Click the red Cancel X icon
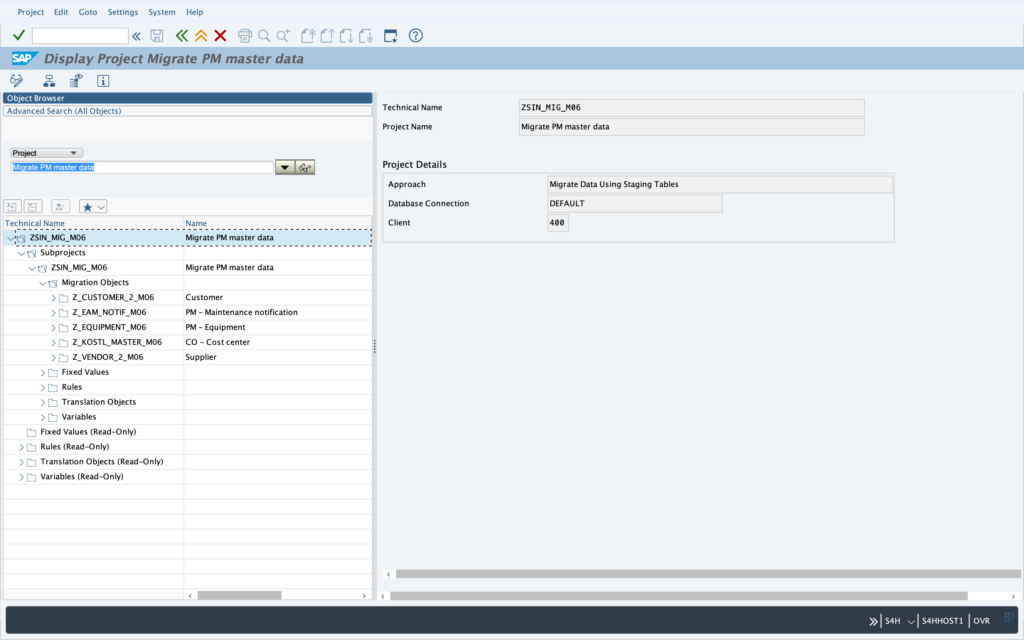The image size is (1024, 640). (221, 36)
